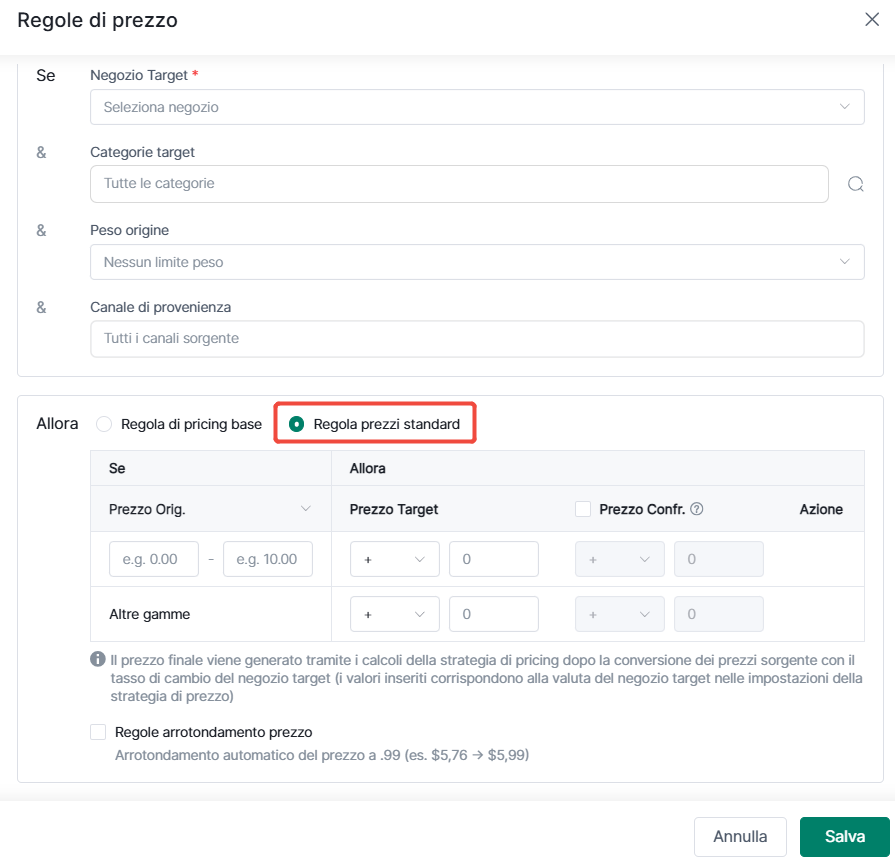Click the Canale di provenienza label
Screen dimensions: 895x862
(160, 307)
